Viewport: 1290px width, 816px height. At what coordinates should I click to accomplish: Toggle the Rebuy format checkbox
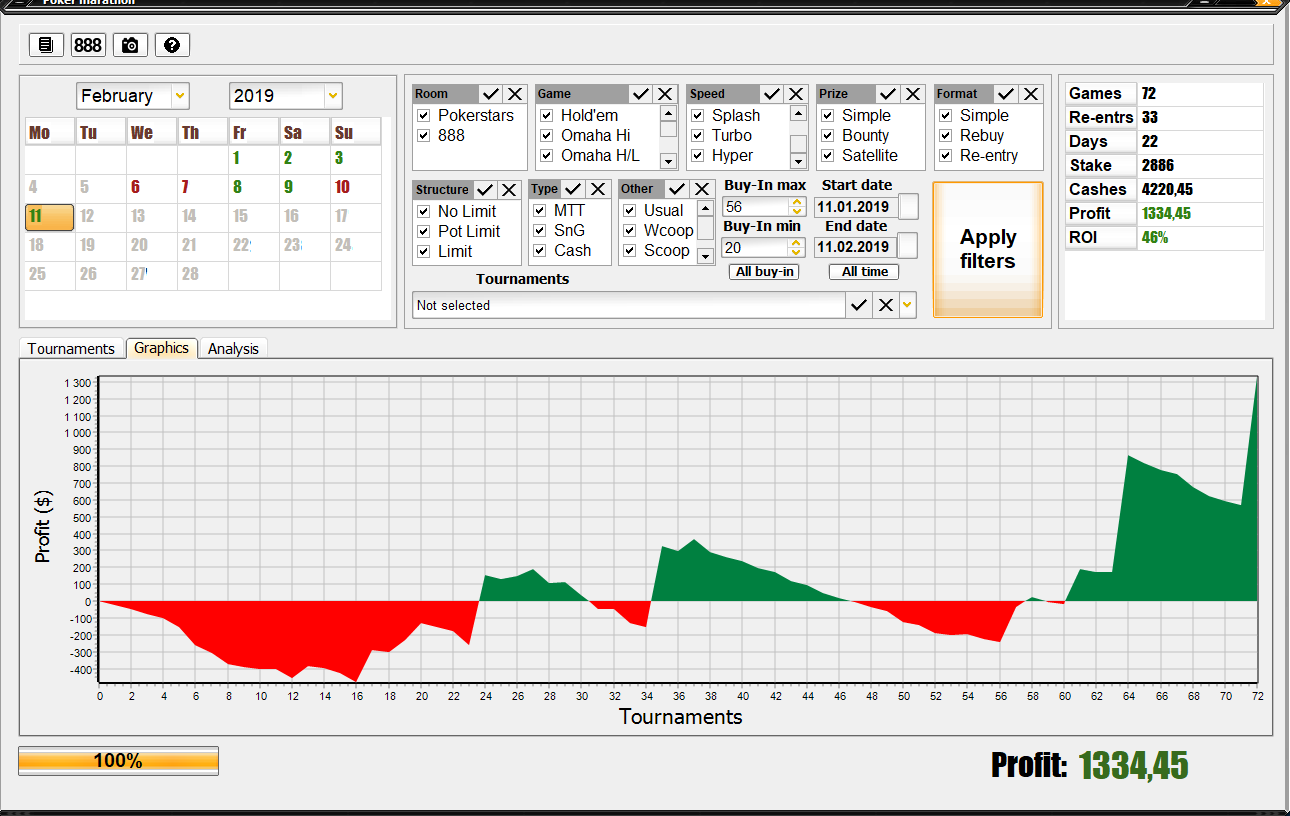pos(946,136)
